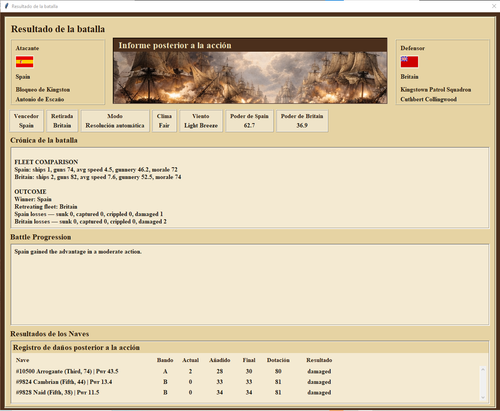
Task: Click the 'Defensor' label
Action: tap(413, 48)
